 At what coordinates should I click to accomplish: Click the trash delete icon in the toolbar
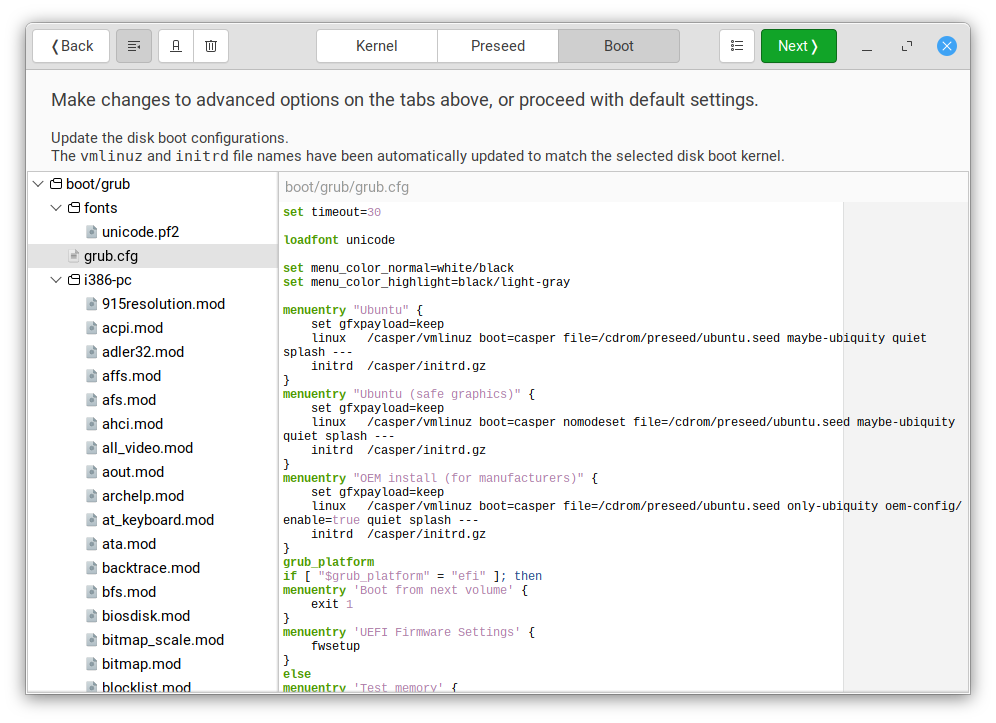pyautogui.click(x=211, y=45)
